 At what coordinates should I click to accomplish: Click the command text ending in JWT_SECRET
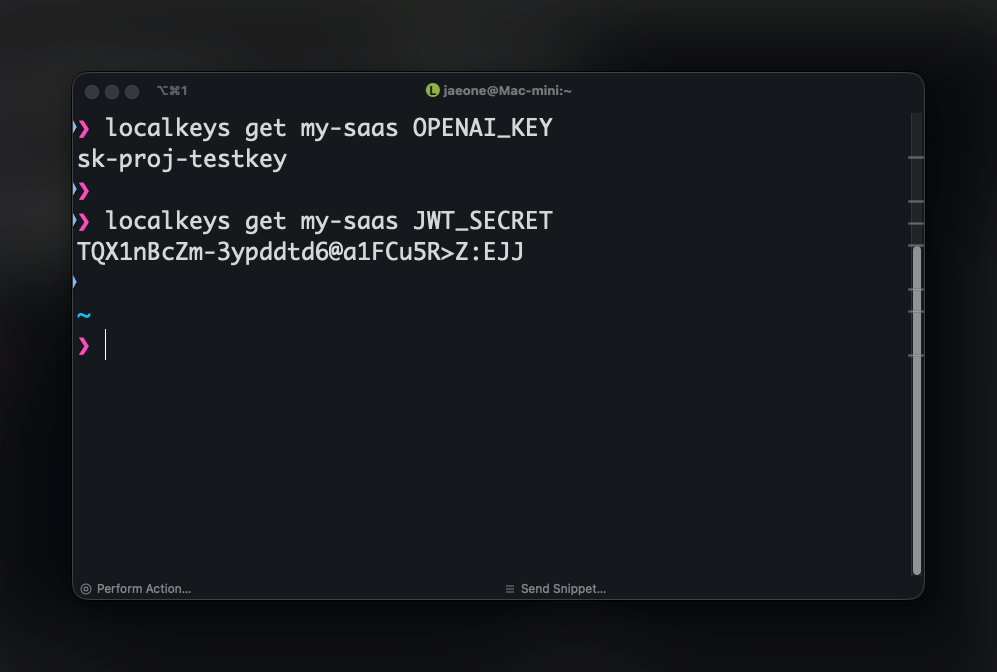329,220
